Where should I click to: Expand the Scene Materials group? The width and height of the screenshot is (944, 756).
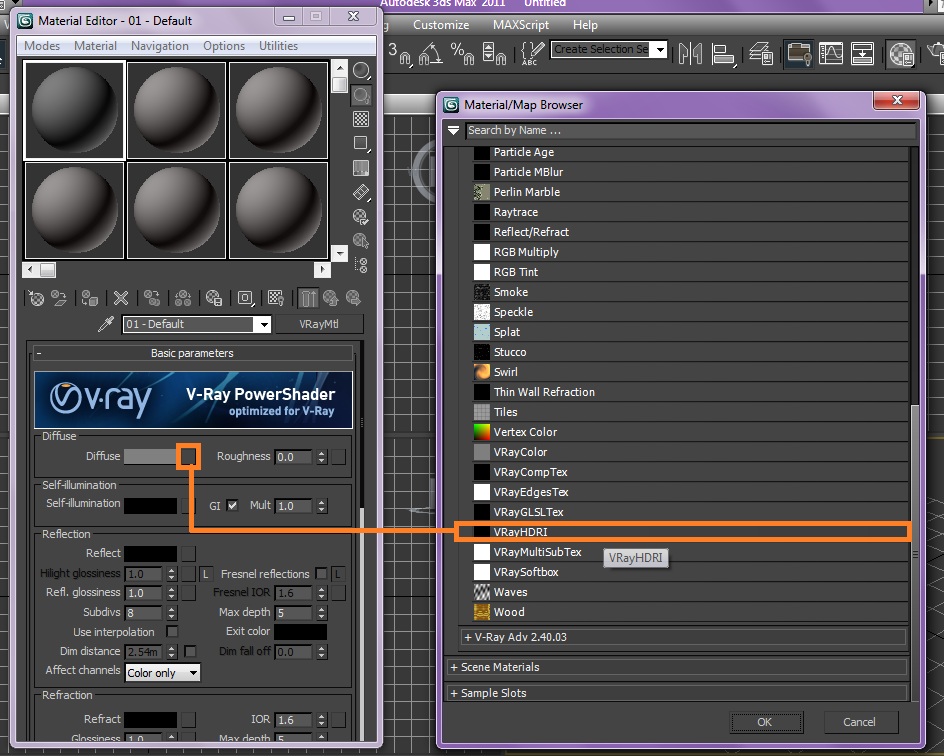click(x=677, y=667)
